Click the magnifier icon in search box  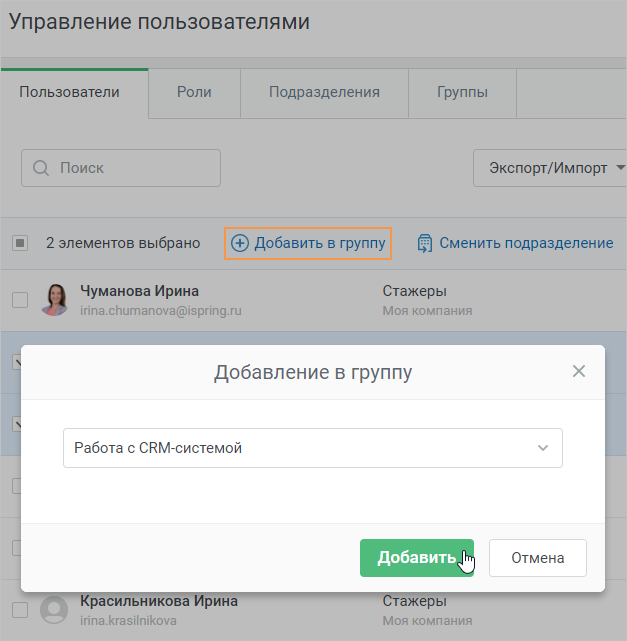pyautogui.click(x=41, y=168)
